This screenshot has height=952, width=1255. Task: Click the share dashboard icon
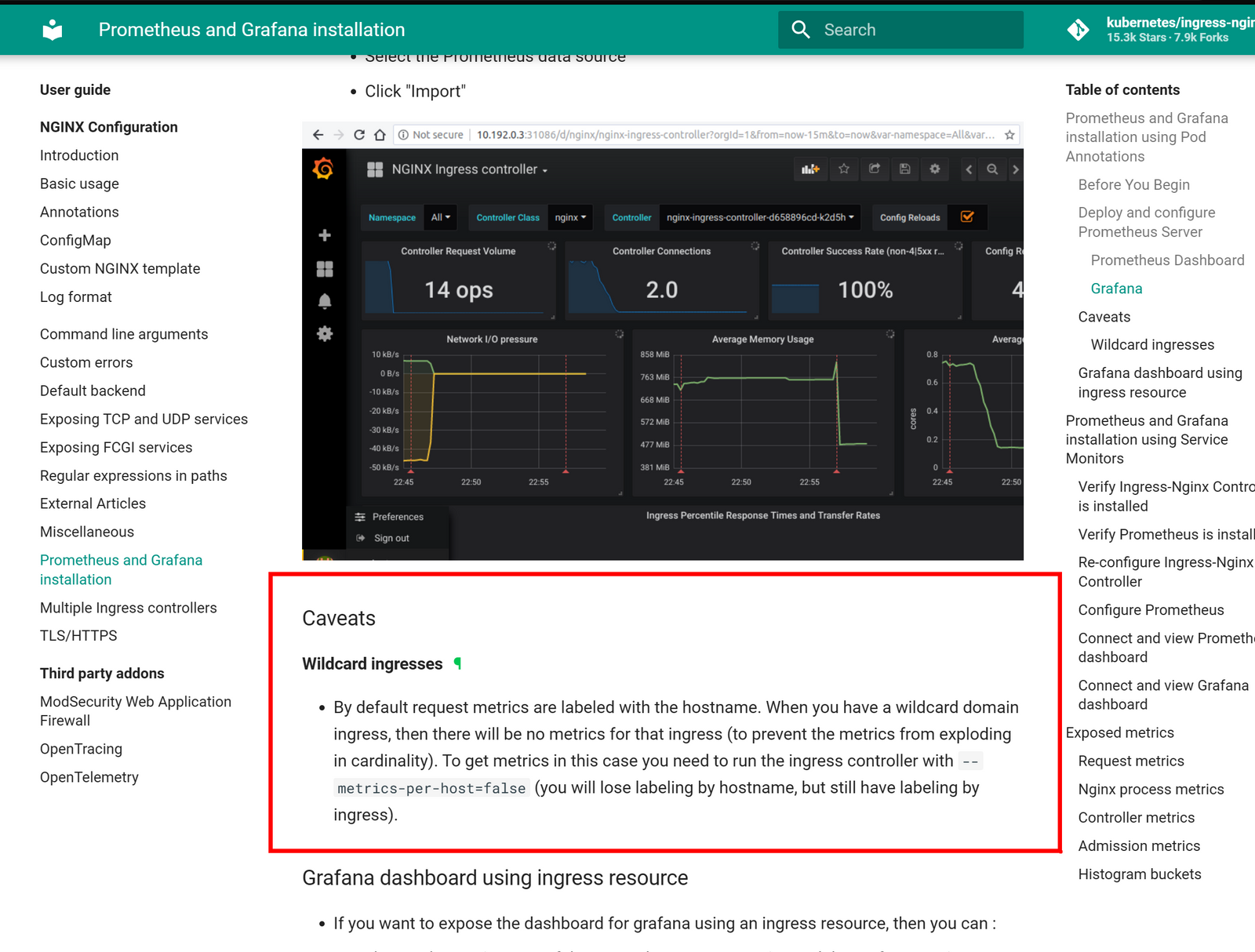[x=875, y=169]
